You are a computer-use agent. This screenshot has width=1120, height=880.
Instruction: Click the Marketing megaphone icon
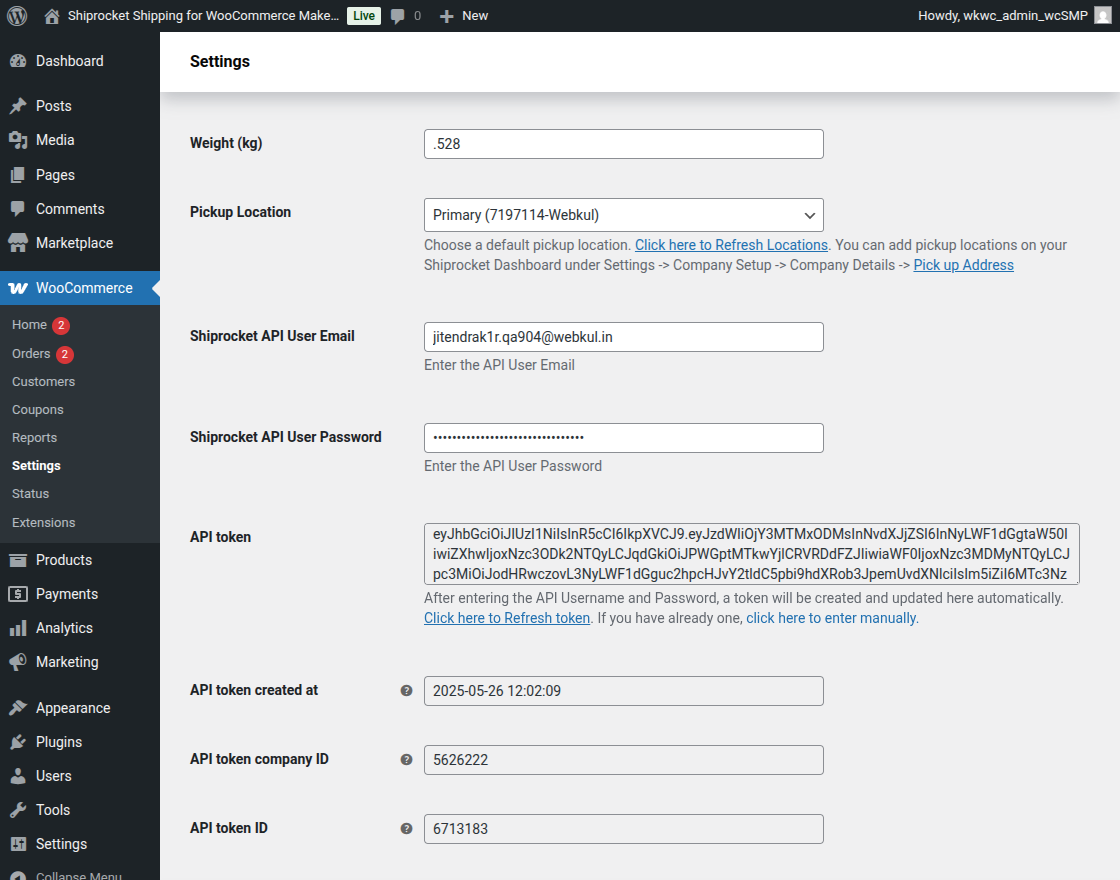(18, 662)
